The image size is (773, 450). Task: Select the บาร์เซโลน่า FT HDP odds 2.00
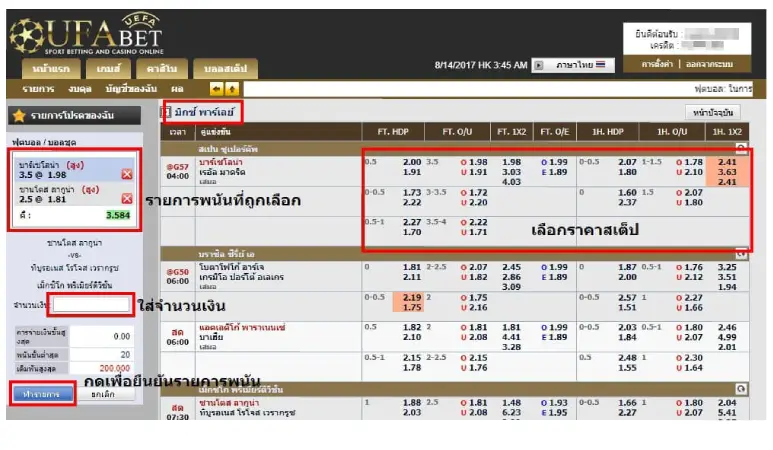coord(412,162)
